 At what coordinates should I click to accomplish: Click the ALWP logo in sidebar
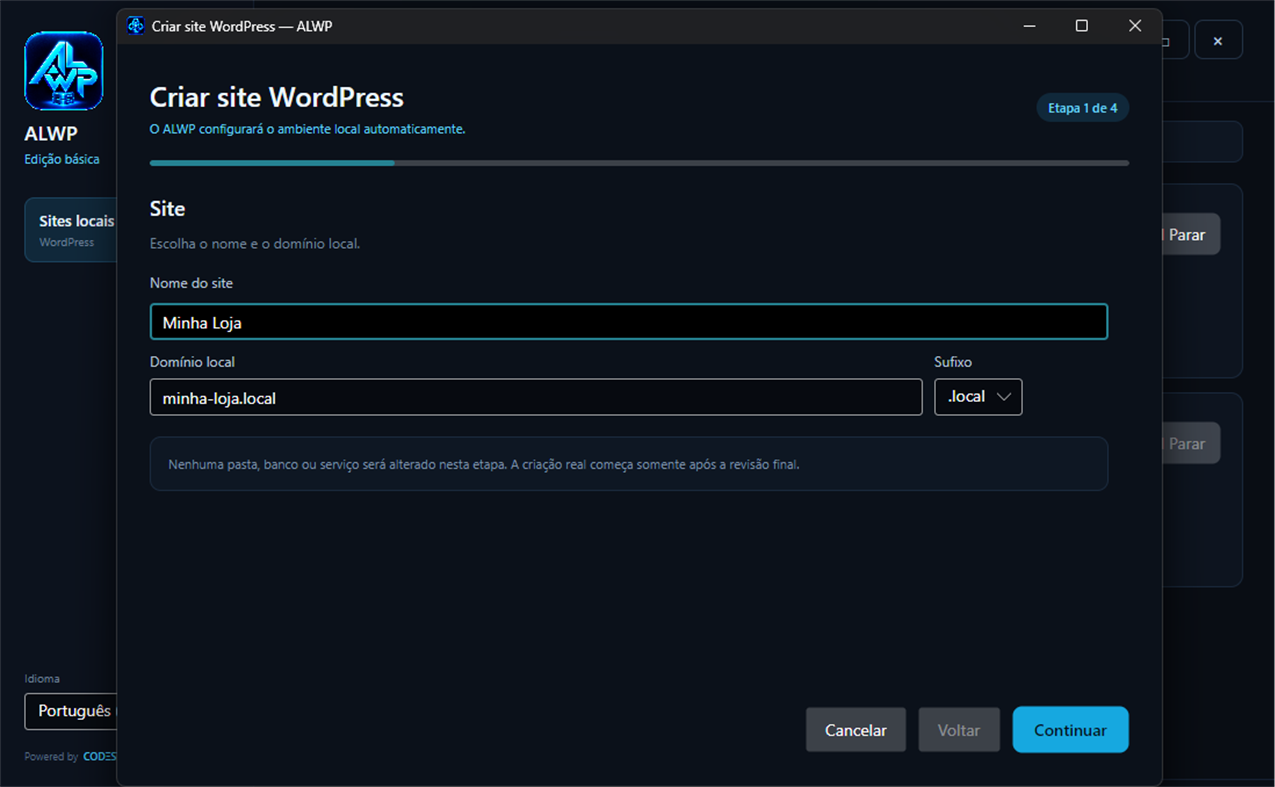pos(64,71)
